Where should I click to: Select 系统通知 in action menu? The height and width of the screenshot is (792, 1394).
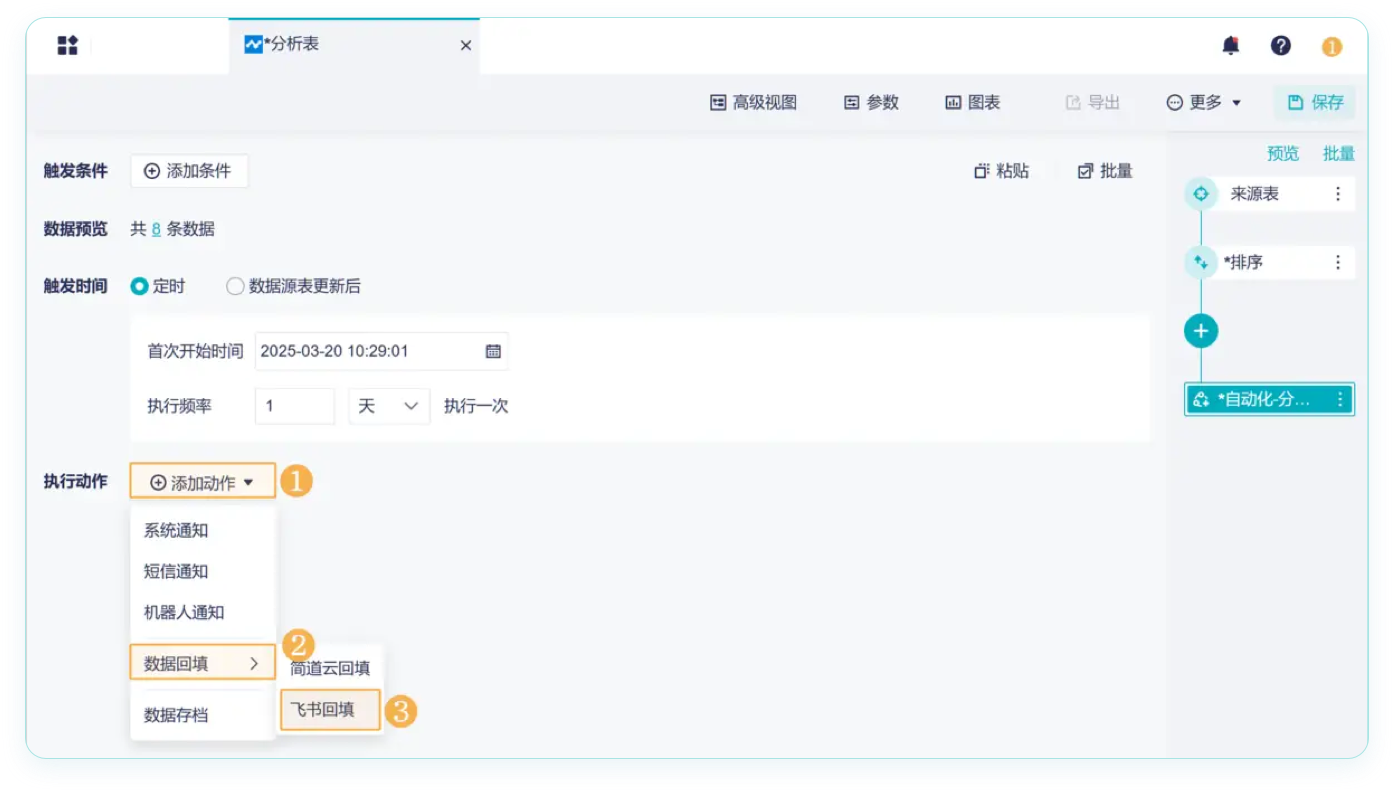point(176,530)
